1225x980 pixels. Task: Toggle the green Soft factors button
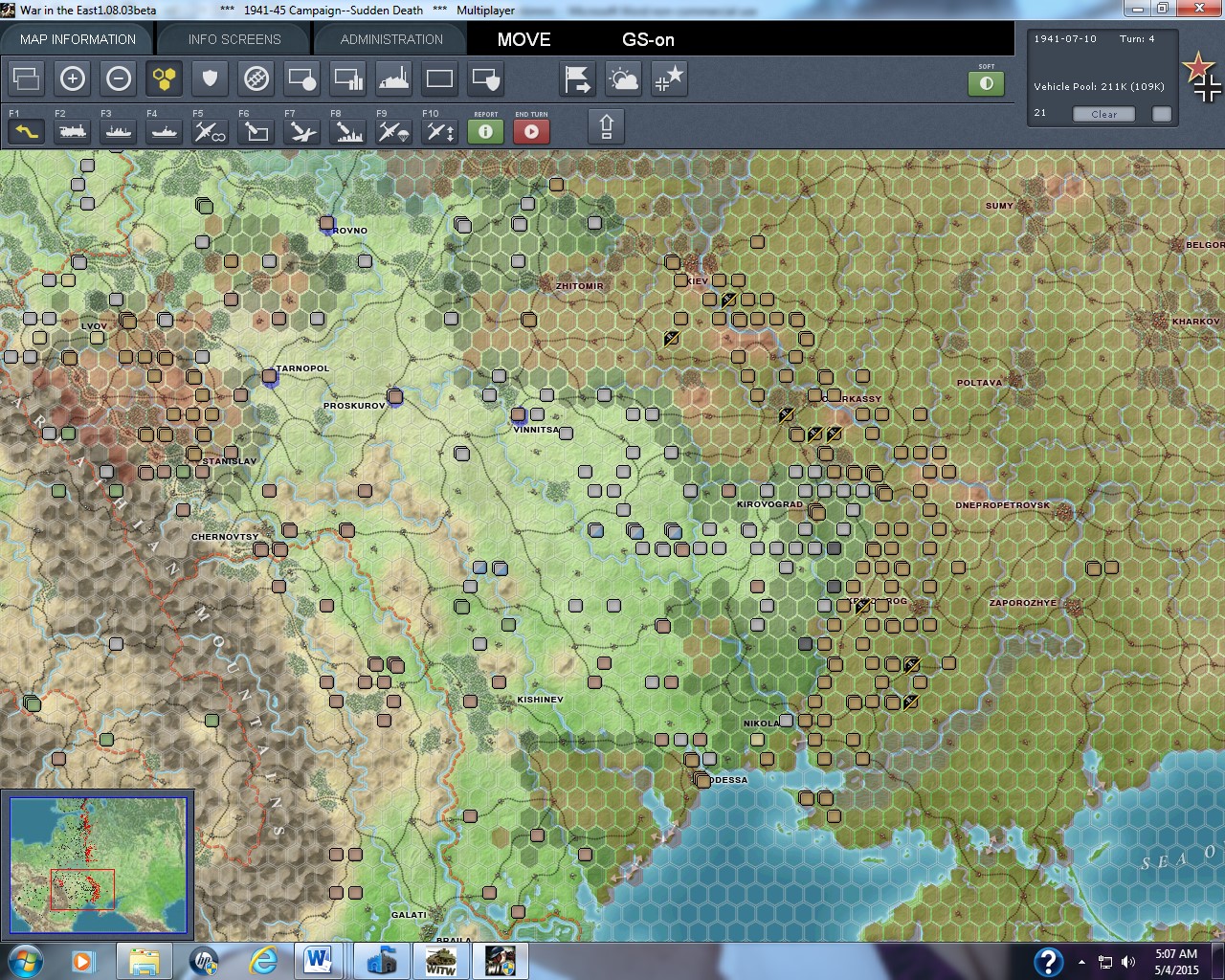pos(987,83)
